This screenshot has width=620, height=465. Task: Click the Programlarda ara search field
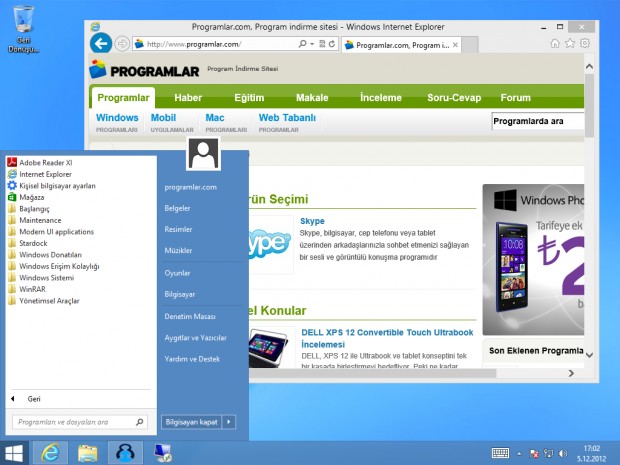(538, 121)
